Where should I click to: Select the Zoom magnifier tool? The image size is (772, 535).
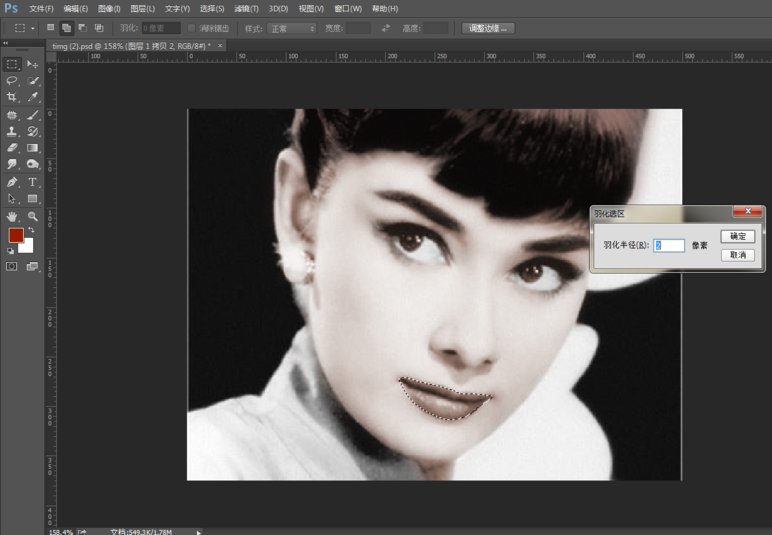tap(33, 216)
